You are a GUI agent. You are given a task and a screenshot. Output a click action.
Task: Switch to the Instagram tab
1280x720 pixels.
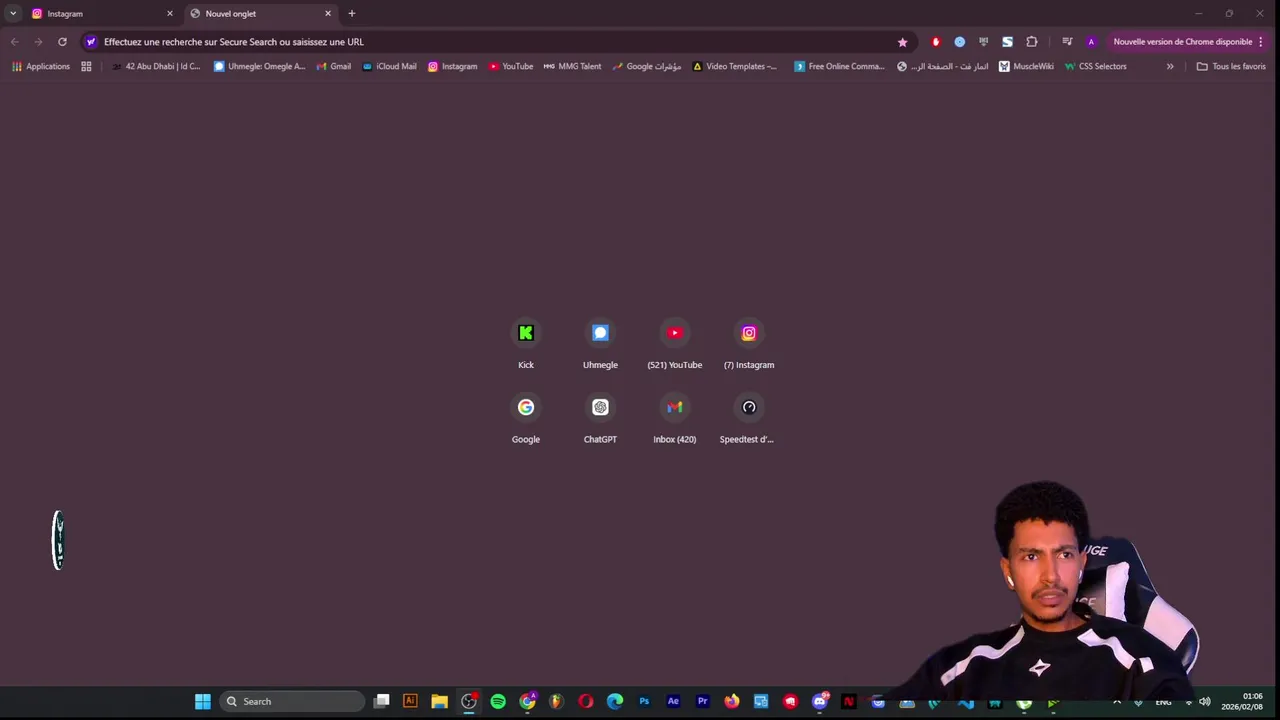(103, 13)
